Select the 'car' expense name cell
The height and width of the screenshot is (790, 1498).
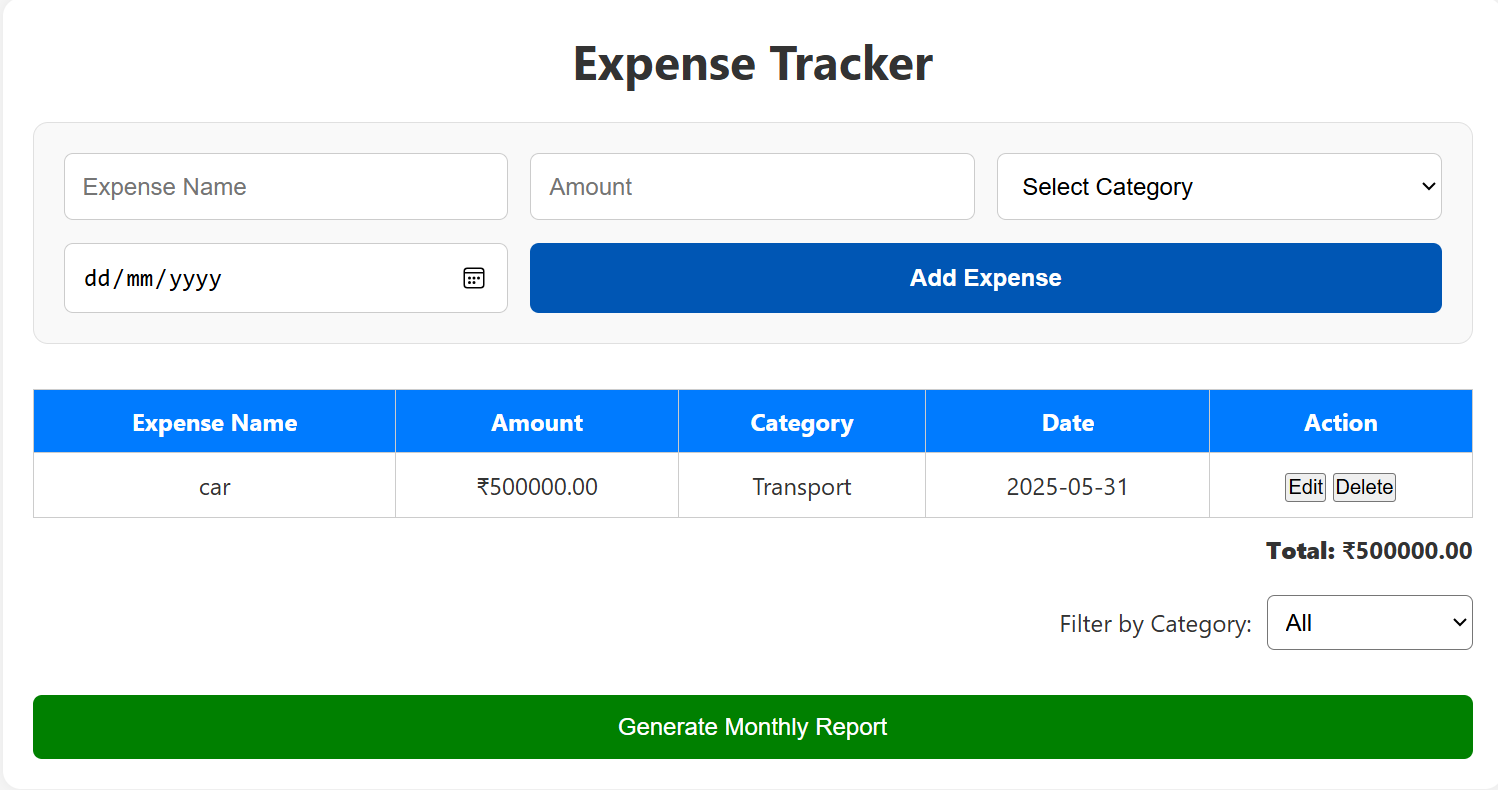tap(215, 487)
